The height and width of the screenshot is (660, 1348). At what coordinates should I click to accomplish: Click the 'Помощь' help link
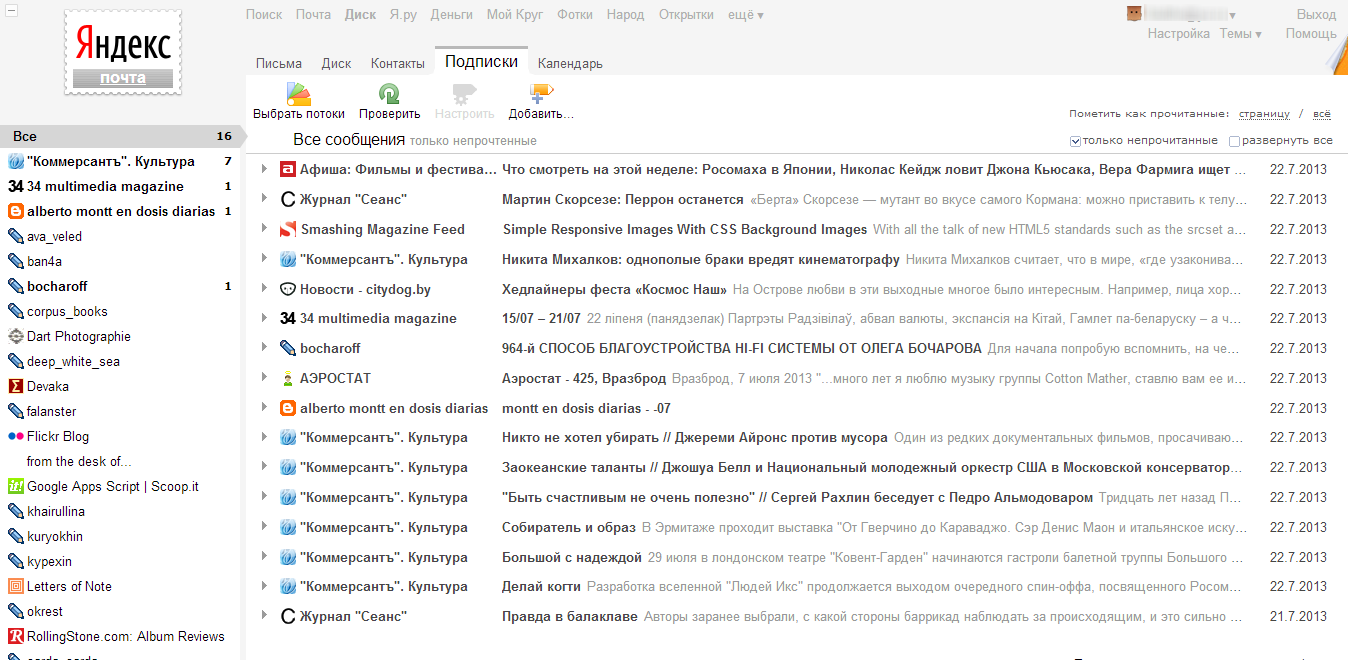coord(1311,34)
